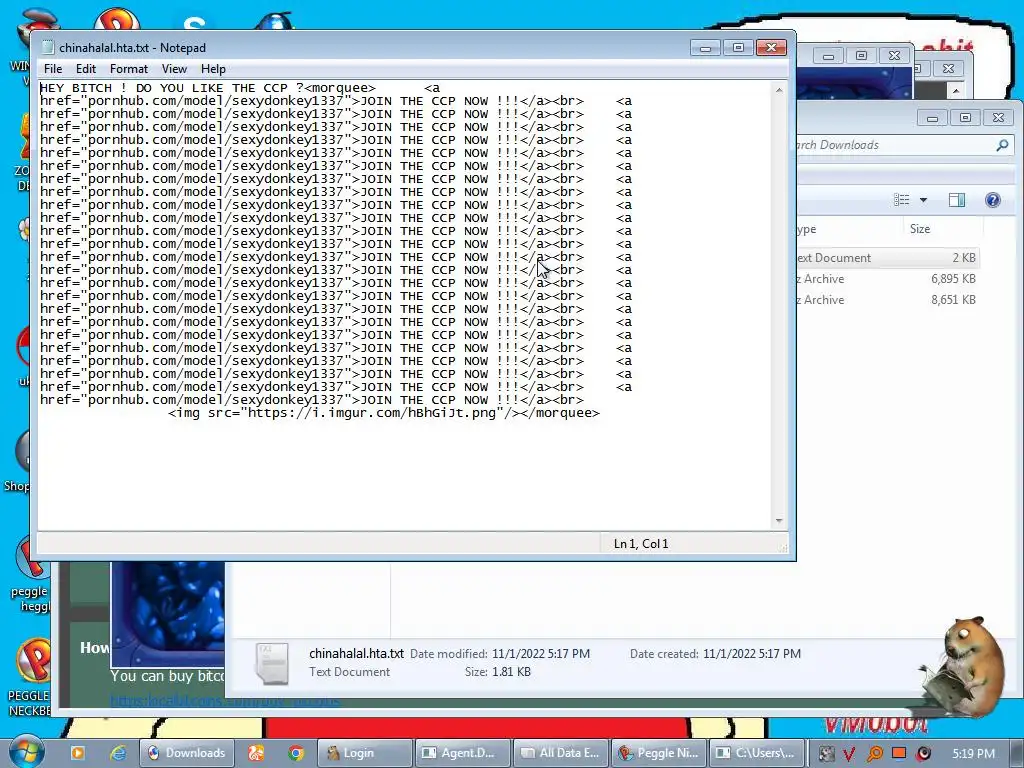Image resolution: width=1024 pixels, height=768 pixels.
Task: Click the red V tray icon
Action: (849, 754)
